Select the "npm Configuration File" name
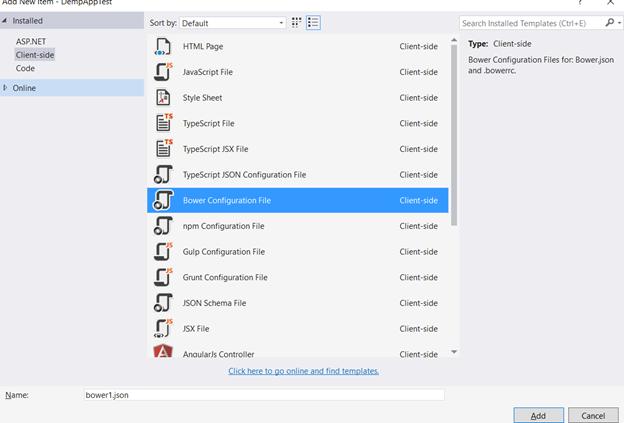624x423 pixels. click(223, 226)
